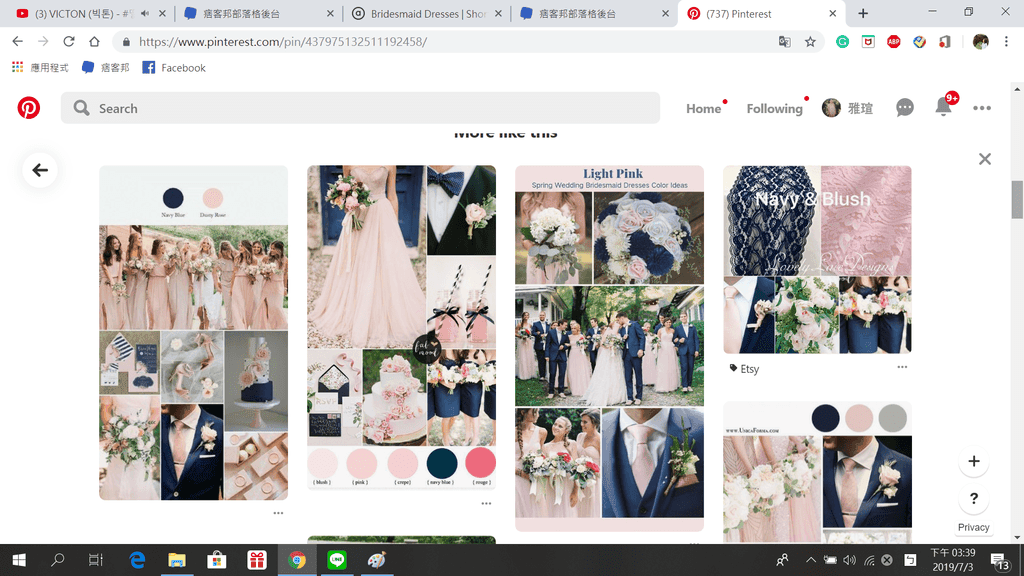Viewport: 1024px width, 576px height.
Task: Open the Paint app from the taskbar
Action: point(377,560)
